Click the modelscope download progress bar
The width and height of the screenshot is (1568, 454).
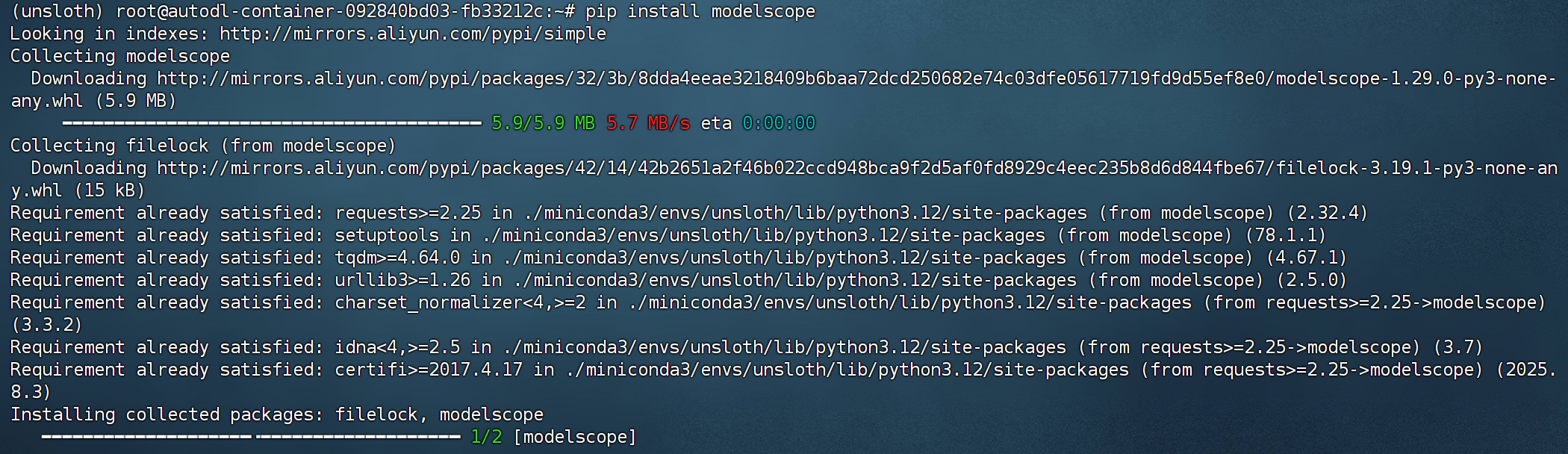[272, 123]
